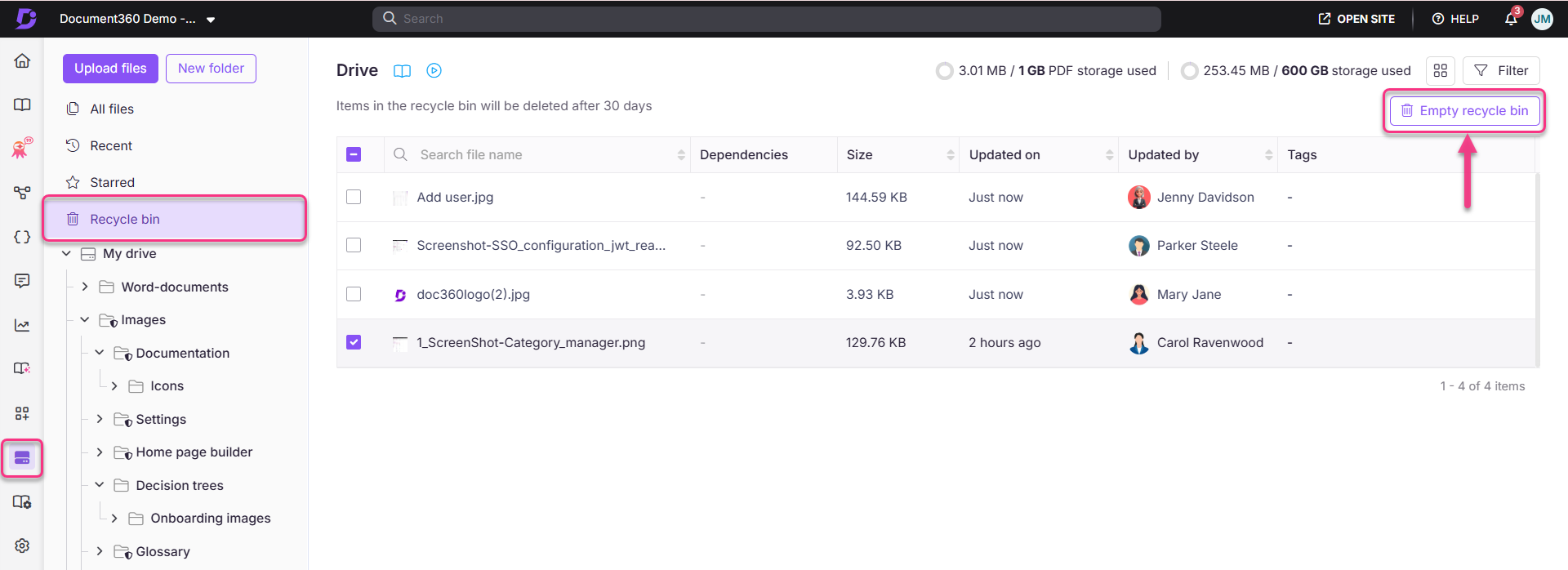Open the project name dropdown arrow
This screenshot has height=570, width=1568.
pyautogui.click(x=211, y=20)
